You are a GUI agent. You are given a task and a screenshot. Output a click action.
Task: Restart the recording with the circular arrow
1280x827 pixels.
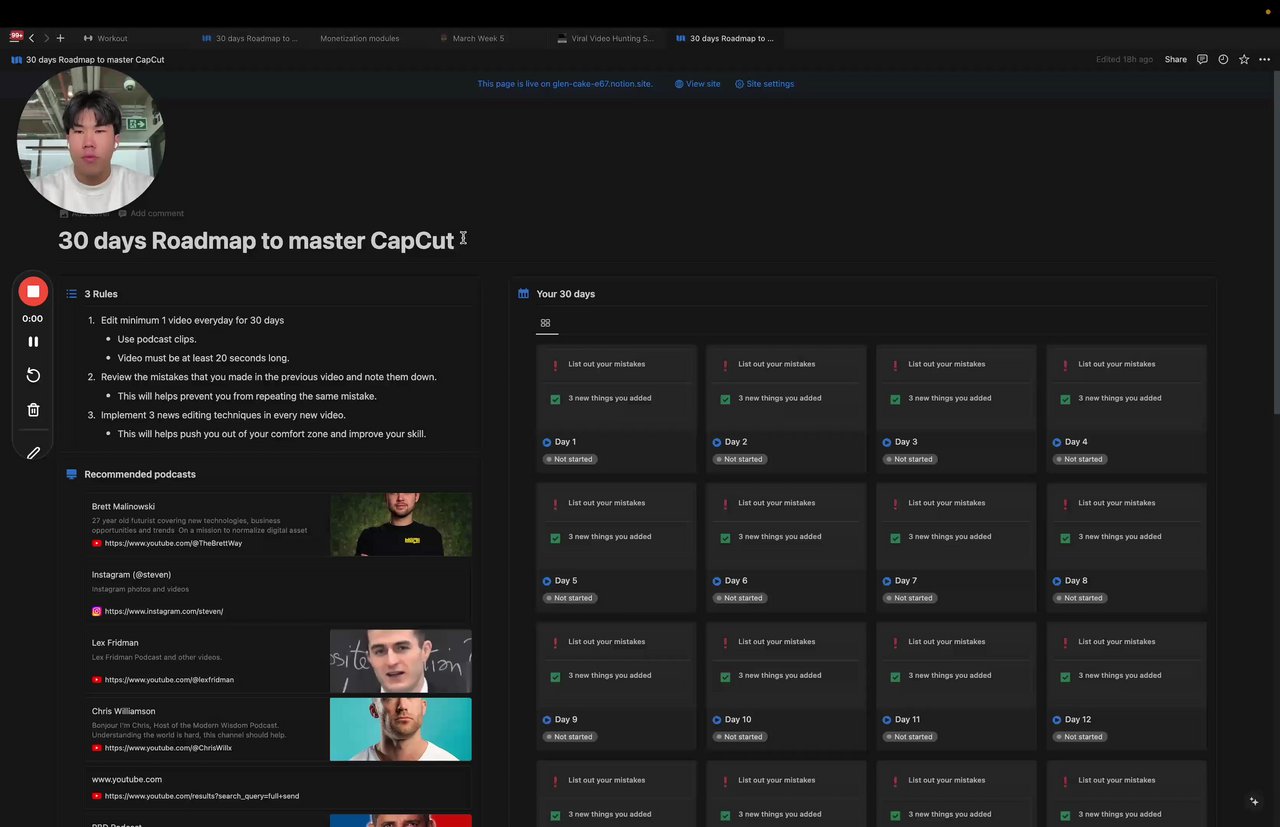[x=33, y=375]
